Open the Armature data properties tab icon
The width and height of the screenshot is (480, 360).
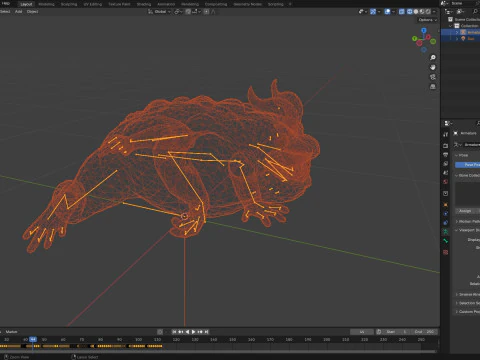tap(446, 231)
